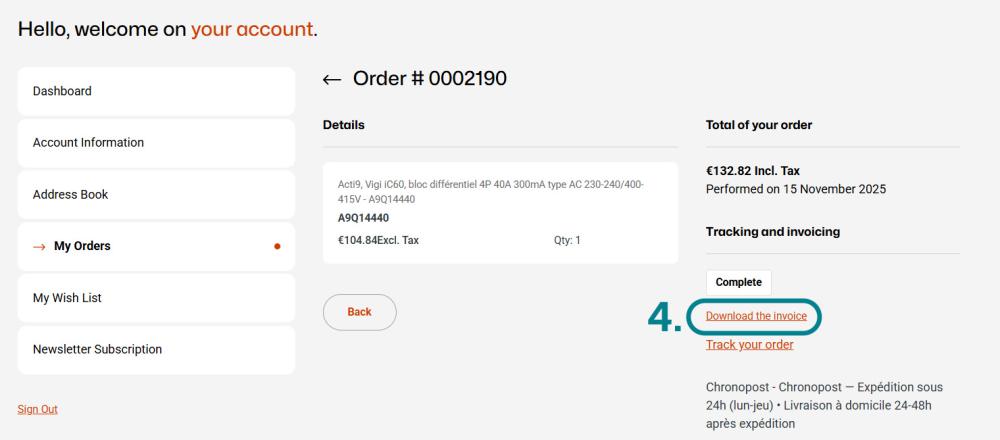Open My Wish List

pyautogui.click(x=156, y=298)
